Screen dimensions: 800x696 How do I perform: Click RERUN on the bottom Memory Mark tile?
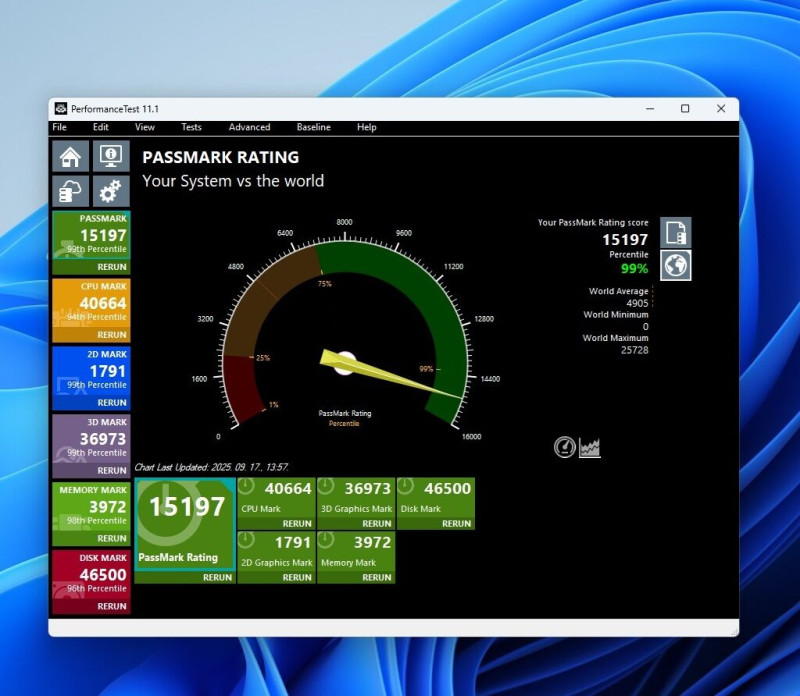click(x=377, y=577)
